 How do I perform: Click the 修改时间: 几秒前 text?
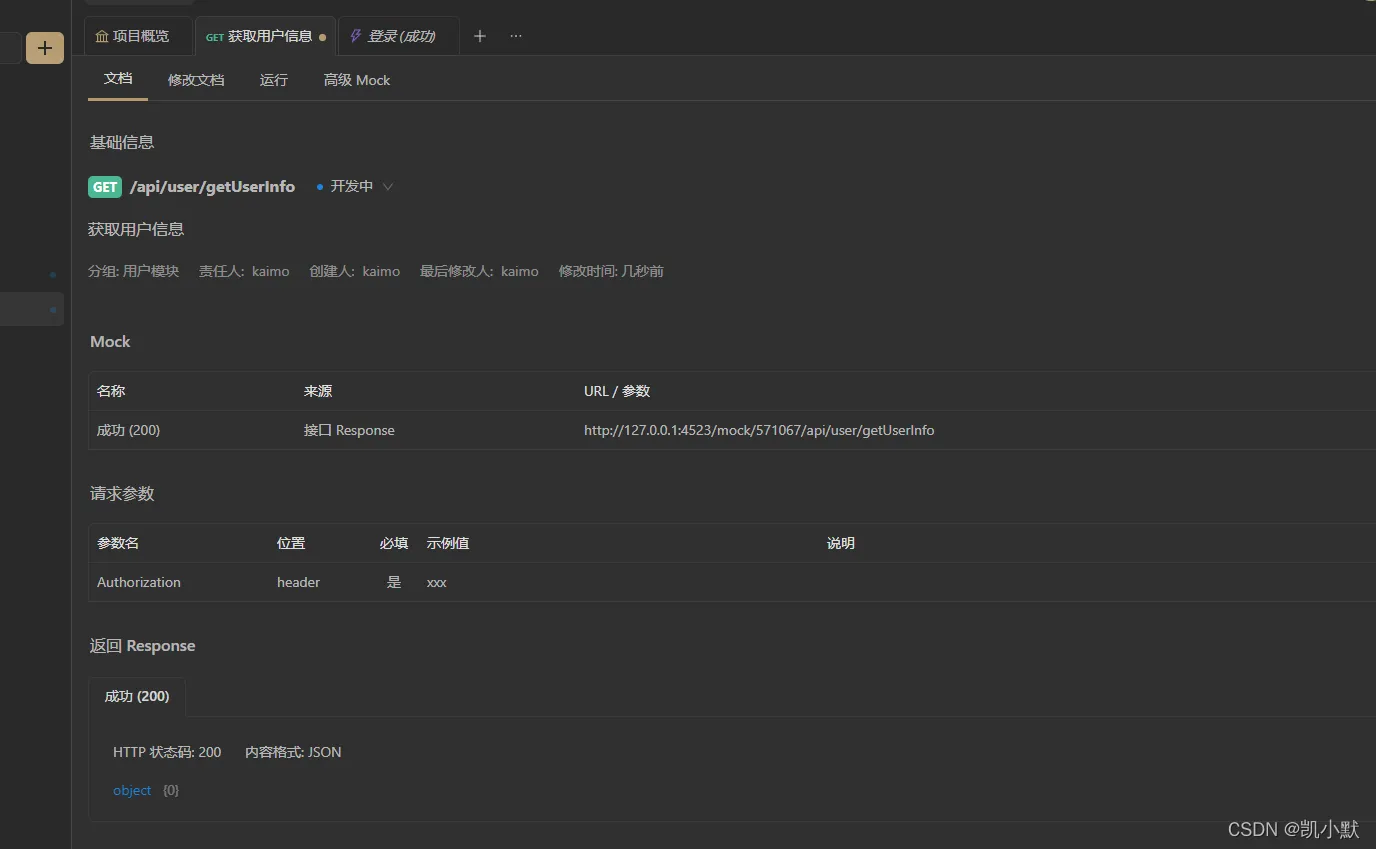point(611,271)
